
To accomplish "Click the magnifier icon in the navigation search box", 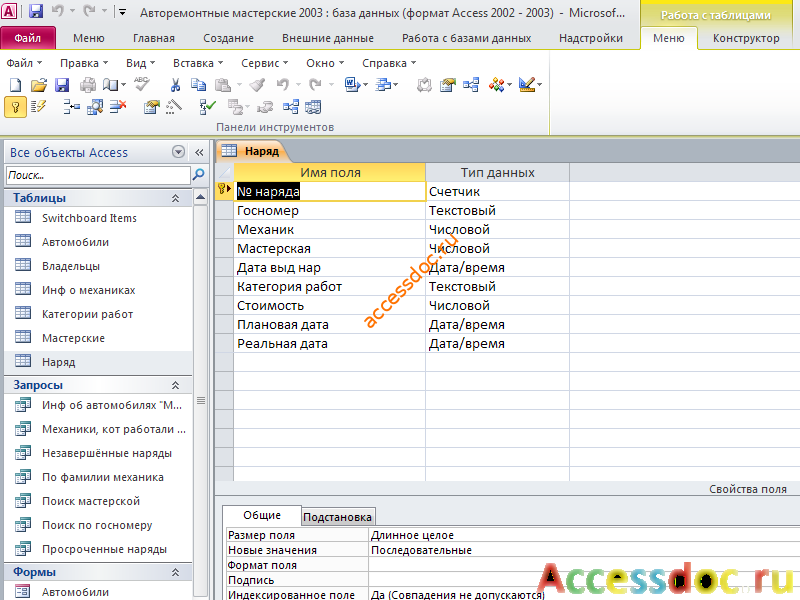I will click(x=198, y=174).
